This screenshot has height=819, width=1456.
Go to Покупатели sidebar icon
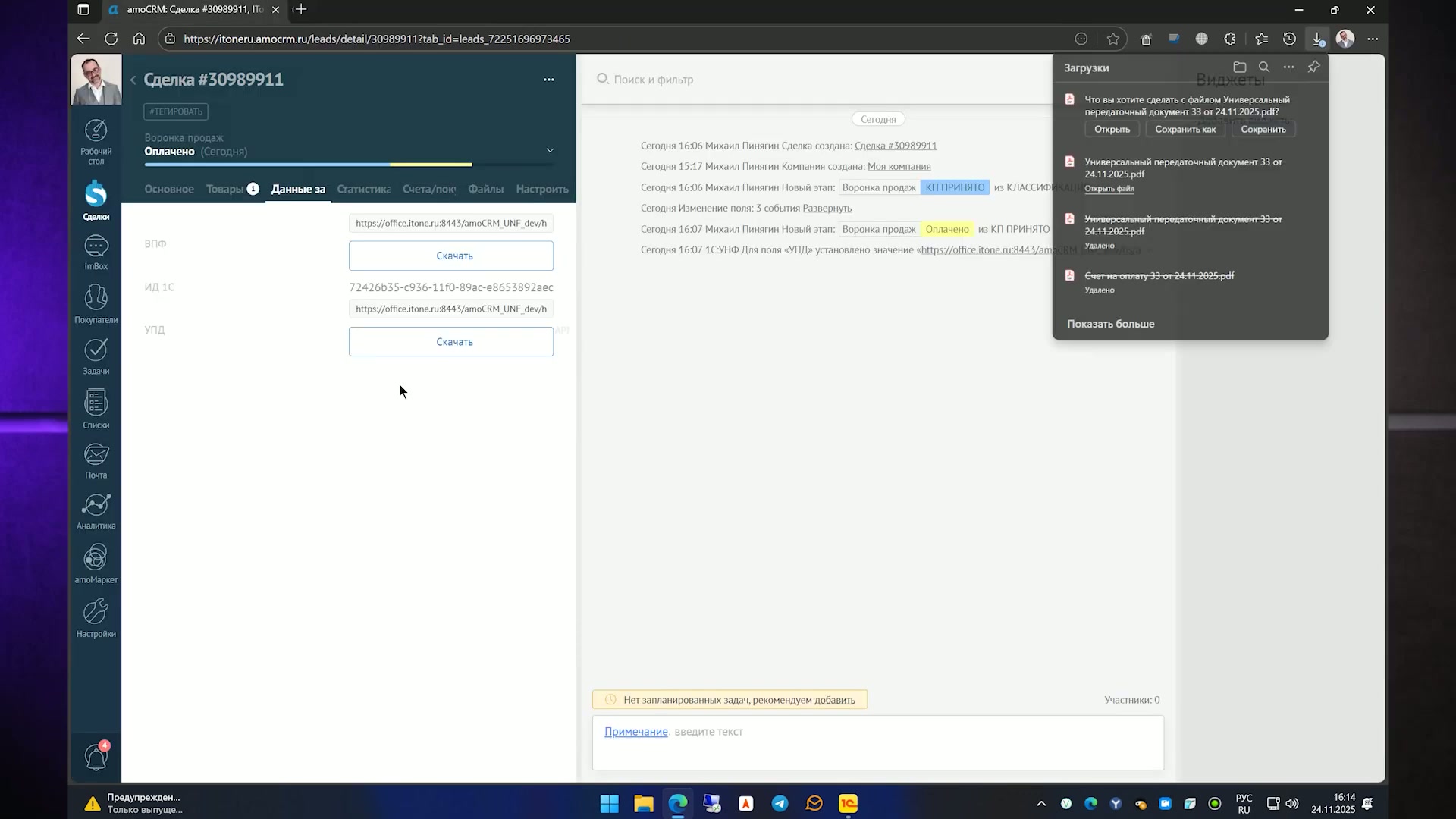click(x=96, y=304)
